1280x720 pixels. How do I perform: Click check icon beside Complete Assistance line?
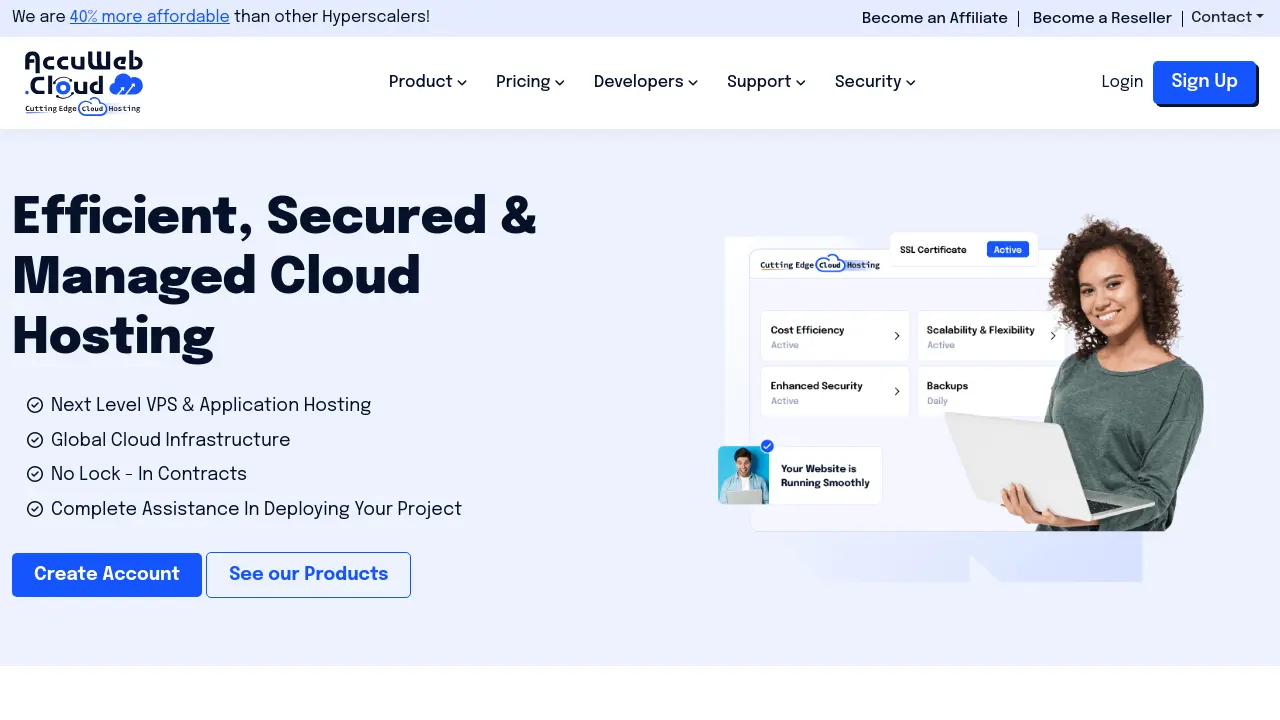(35, 509)
